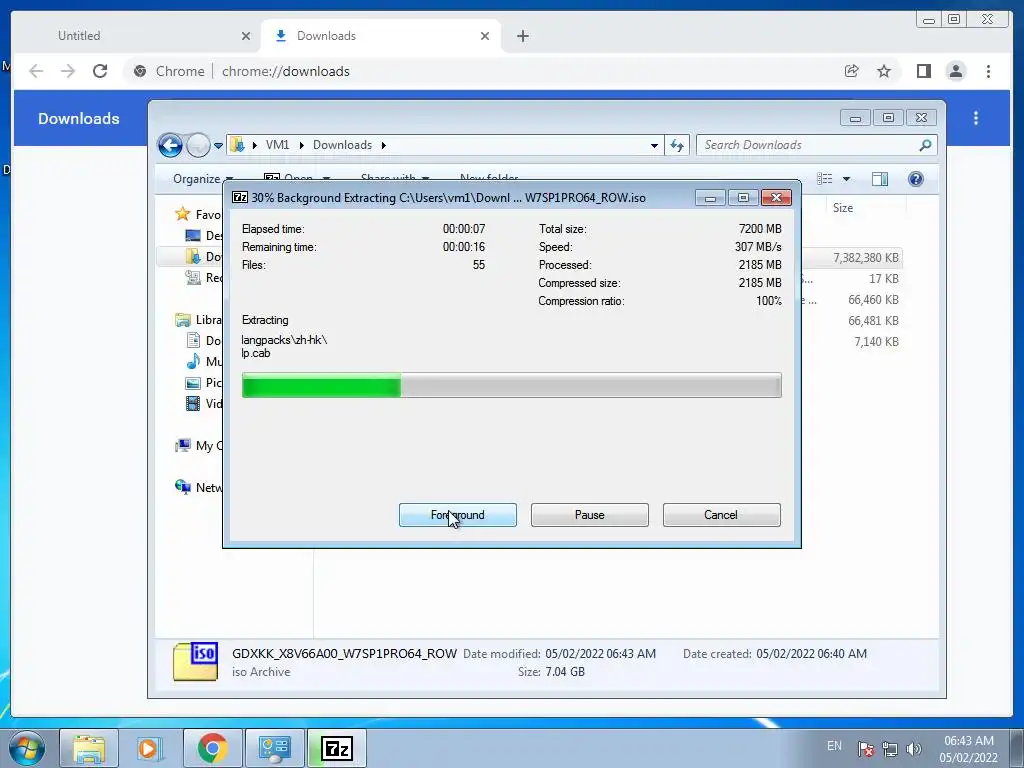The width and height of the screenshot is (1024, 768).
Task: Cancel the 7-Zip extraction
Action: click(x=721, y=515)
